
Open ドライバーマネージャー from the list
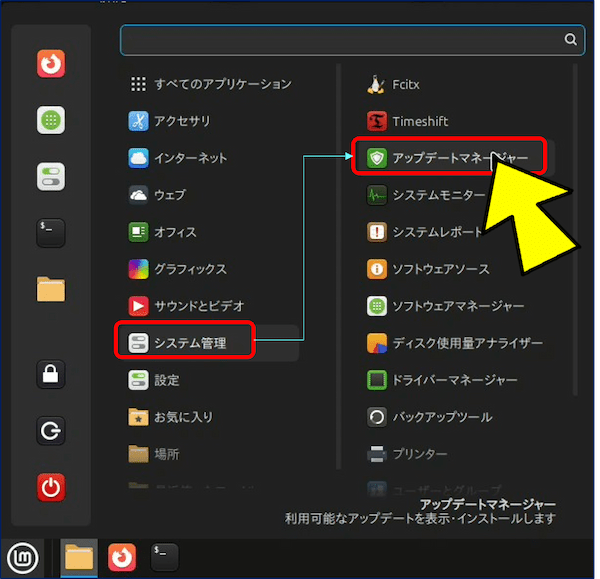pos(454,380)
